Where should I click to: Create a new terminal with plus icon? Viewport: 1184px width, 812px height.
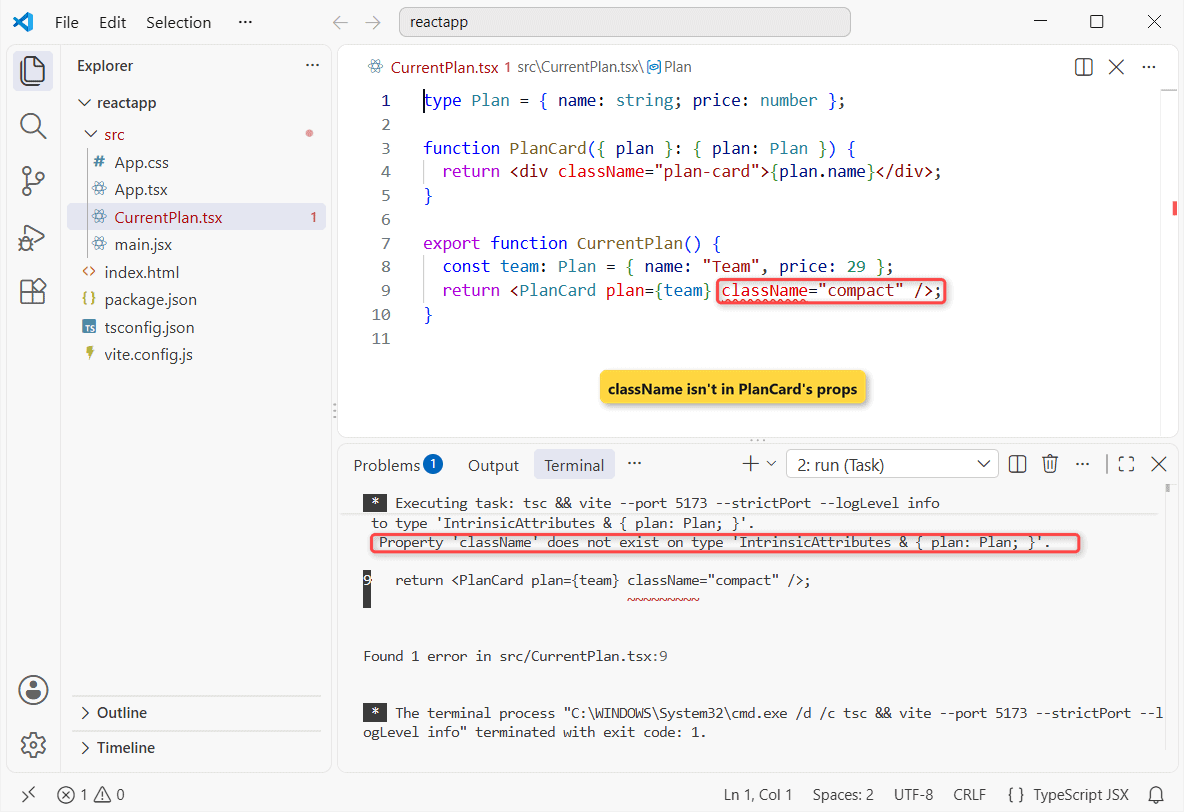(x=751, y=464)
